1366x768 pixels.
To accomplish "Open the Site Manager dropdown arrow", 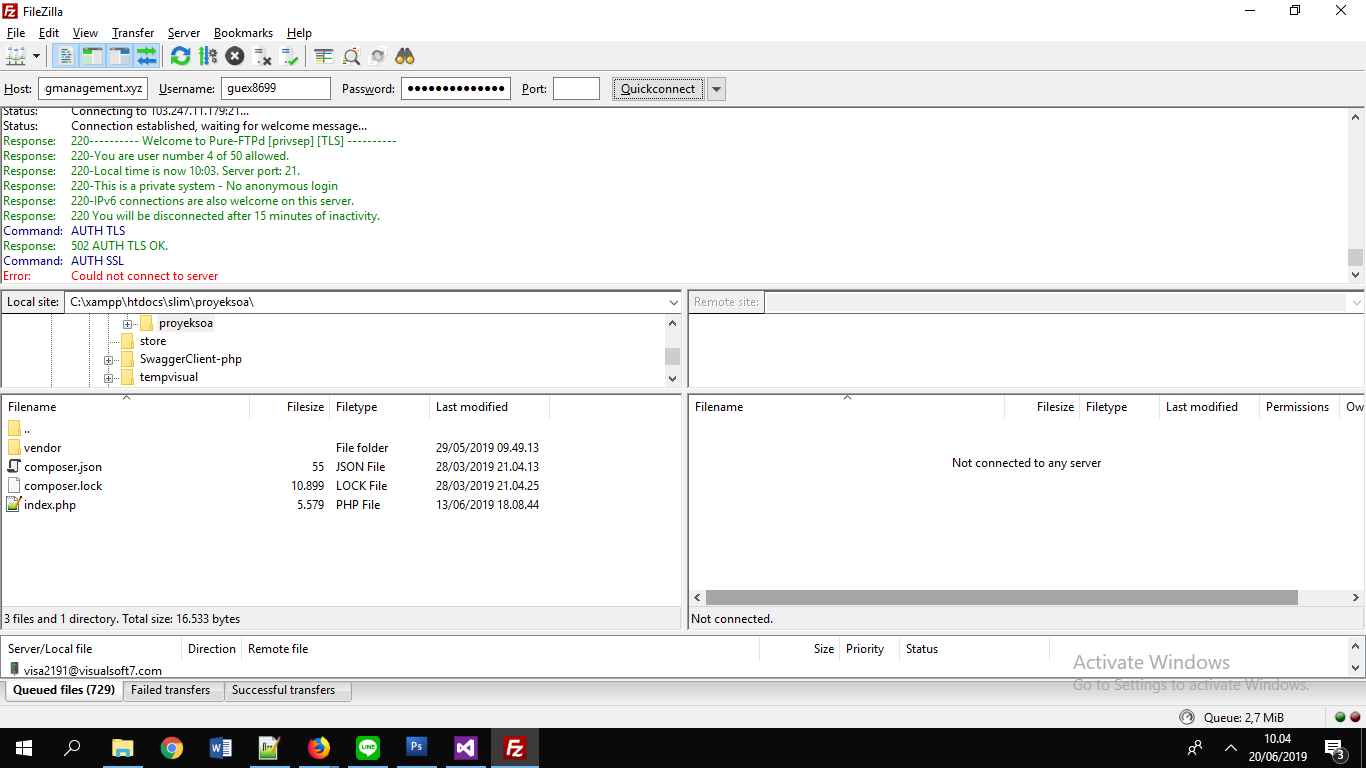I will click(x=37, y=56).
